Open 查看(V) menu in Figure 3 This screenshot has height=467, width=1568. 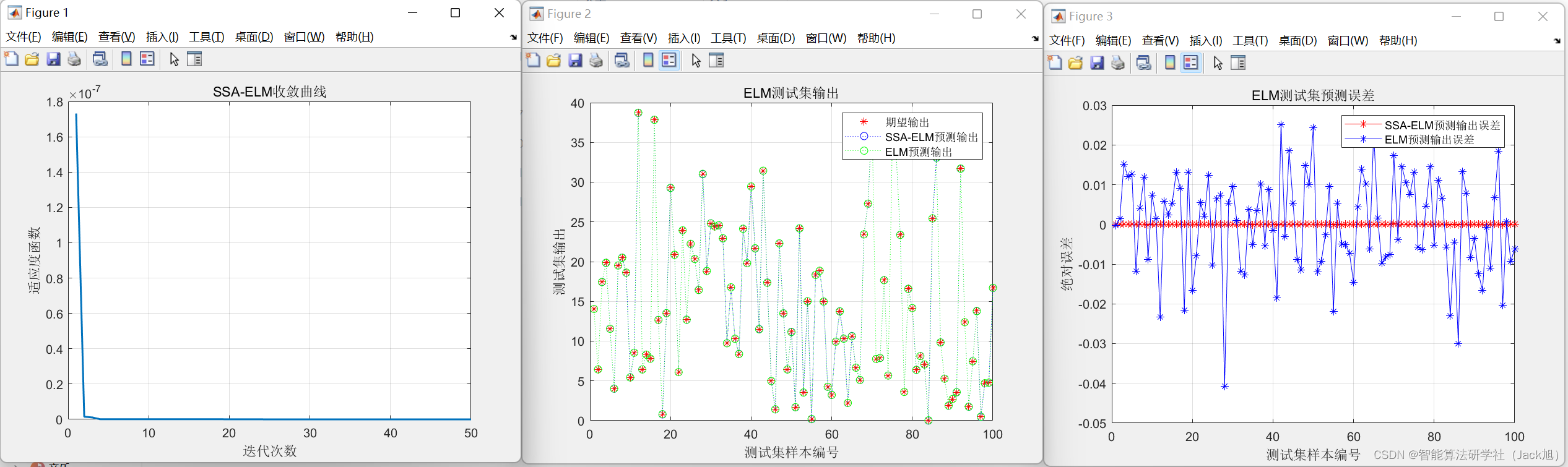[1161, 41]
